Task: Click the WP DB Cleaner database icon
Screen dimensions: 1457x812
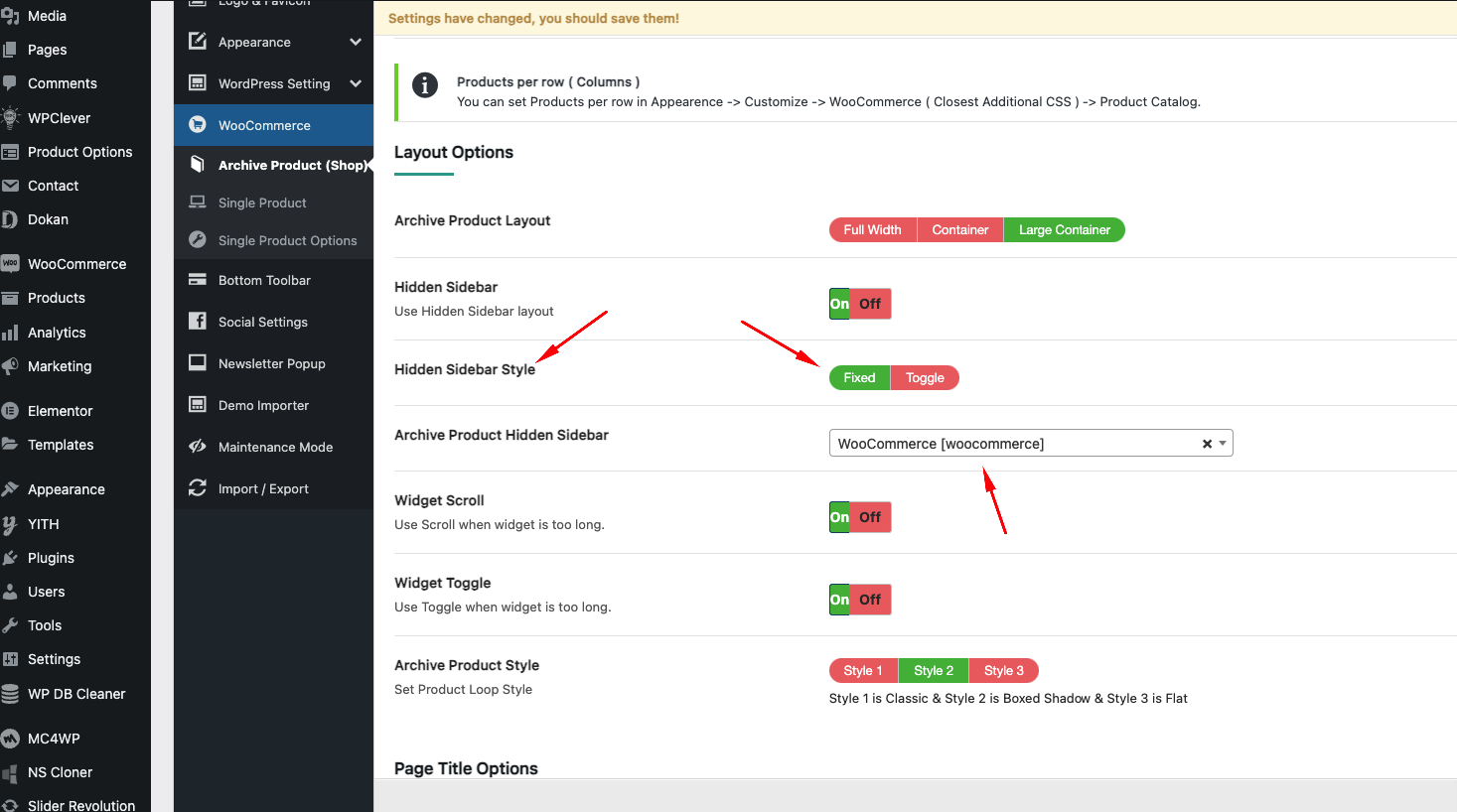Action: [x=10, y=694]
